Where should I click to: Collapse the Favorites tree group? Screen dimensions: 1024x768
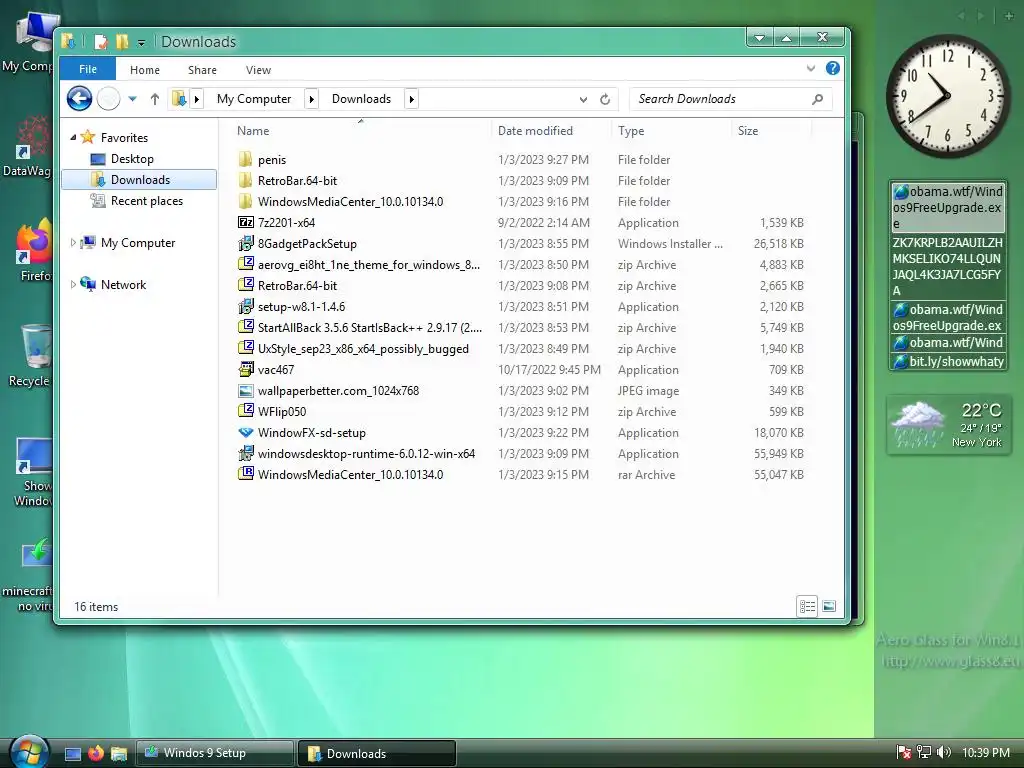73,137
